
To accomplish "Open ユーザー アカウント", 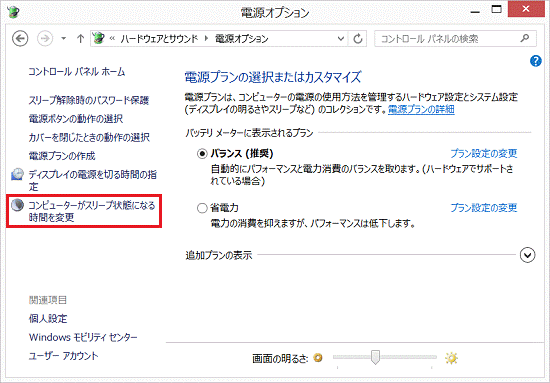I will pos(63,356).
